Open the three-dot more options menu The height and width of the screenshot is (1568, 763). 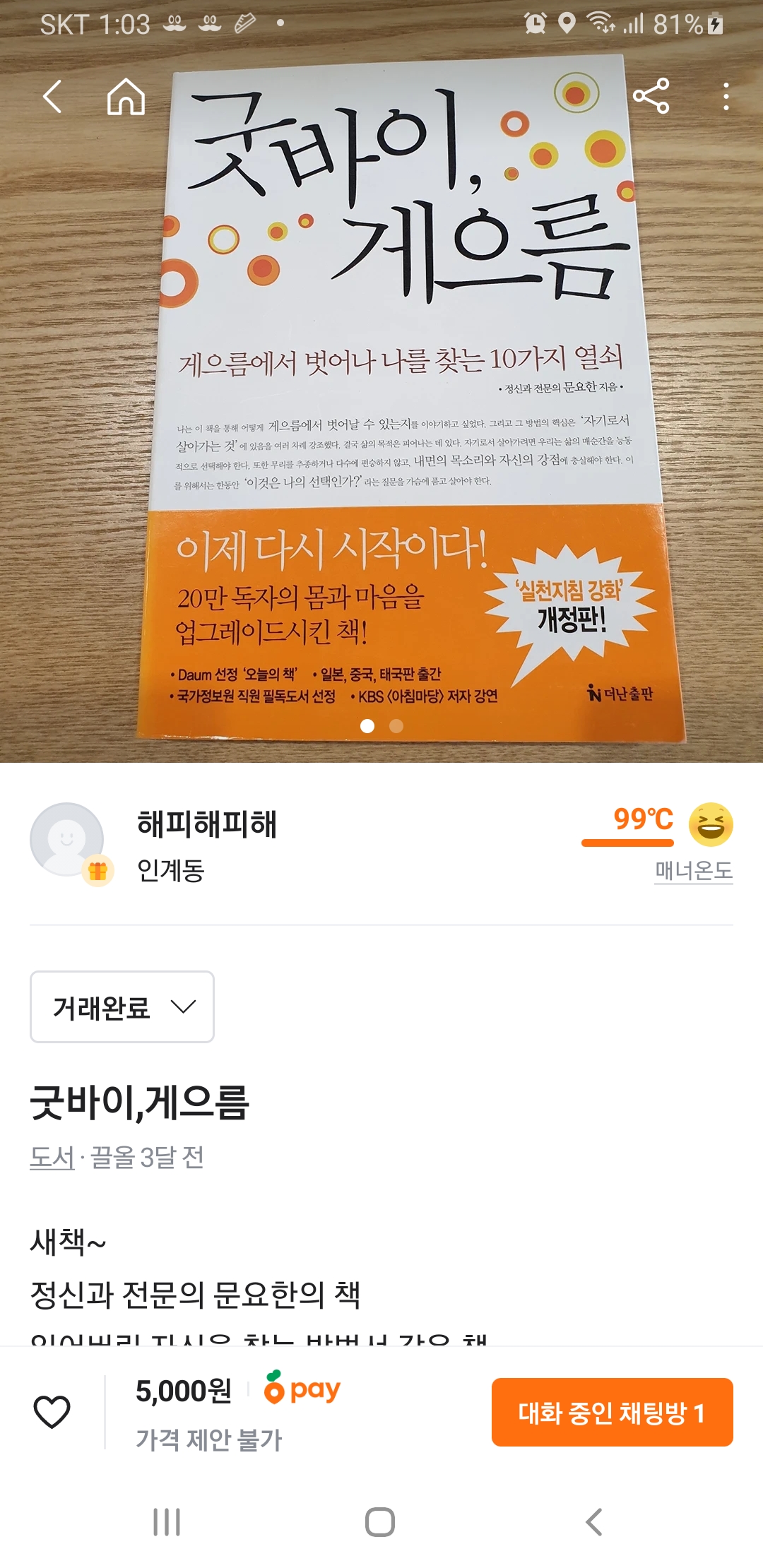click(x=726, y=97)
